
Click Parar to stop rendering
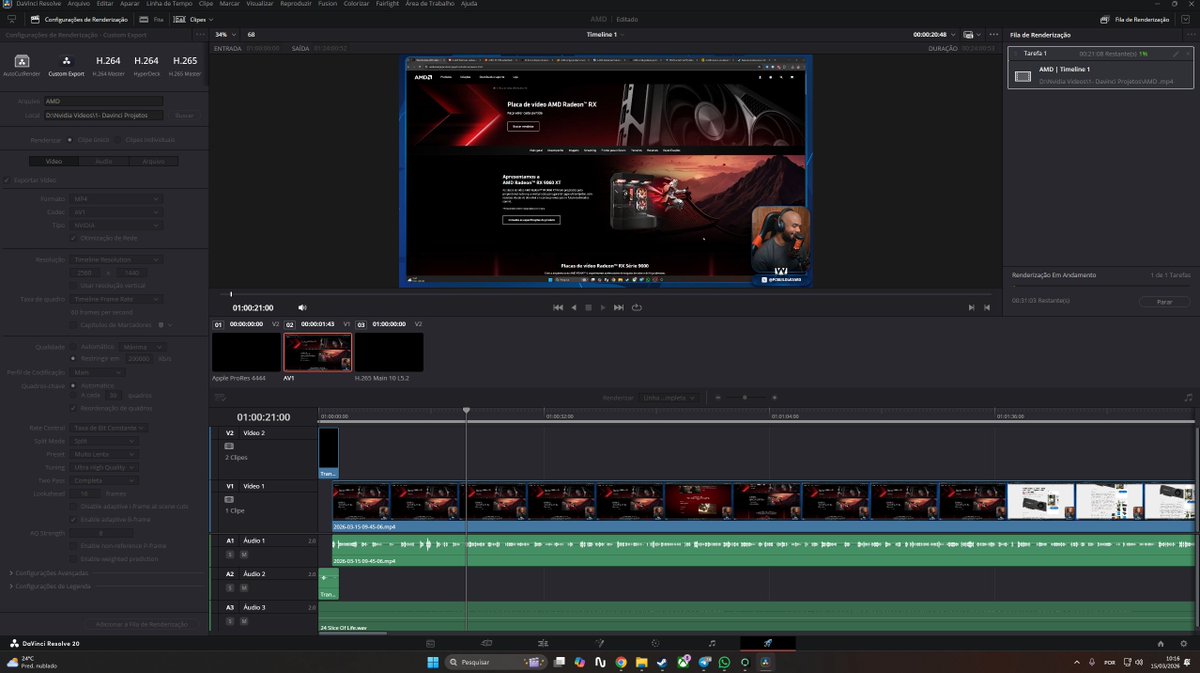point(1165,301)
